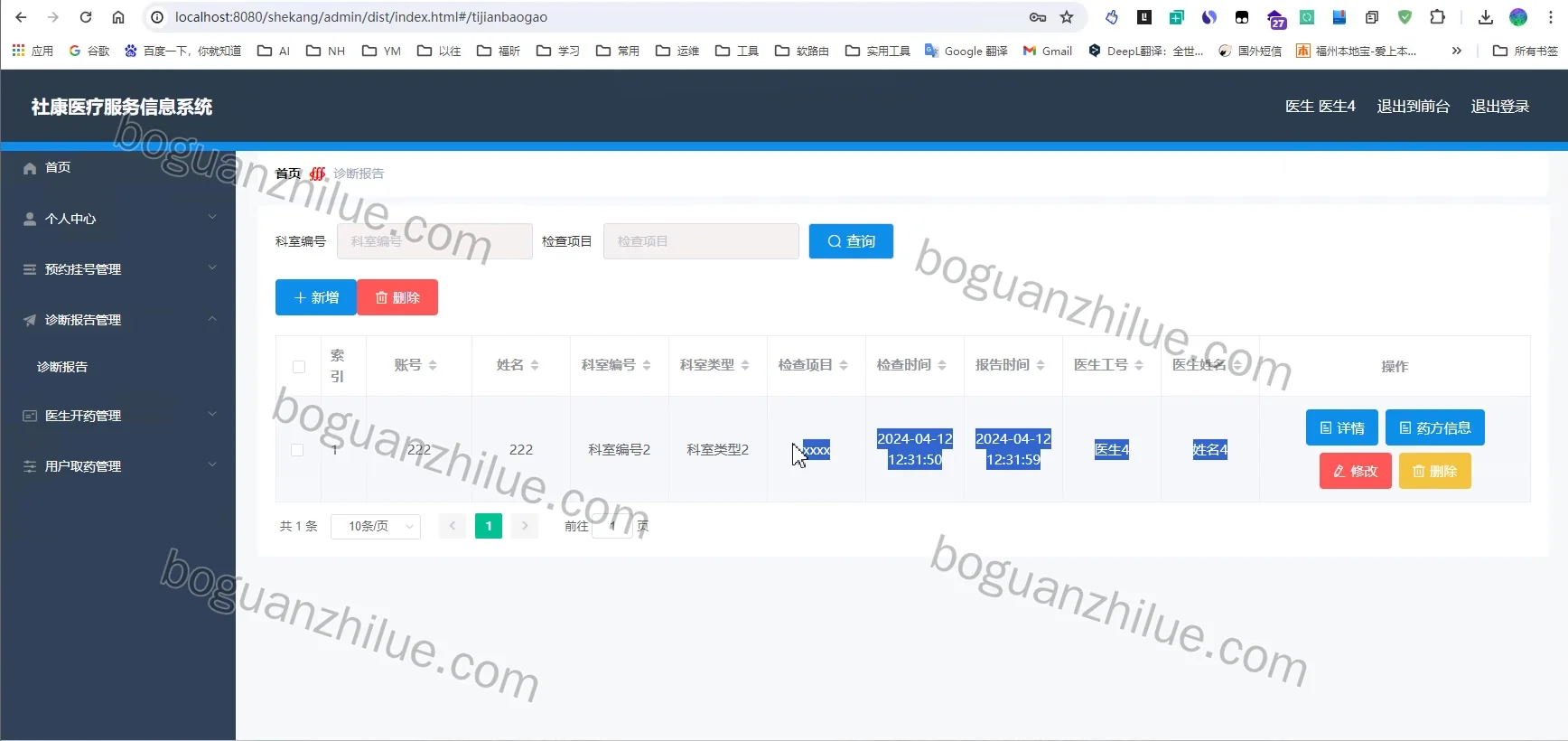The height and width of the screenshot is (741, 1568).
Task: Focus the 科室编号 search field
Action: [x=434, y=241]
